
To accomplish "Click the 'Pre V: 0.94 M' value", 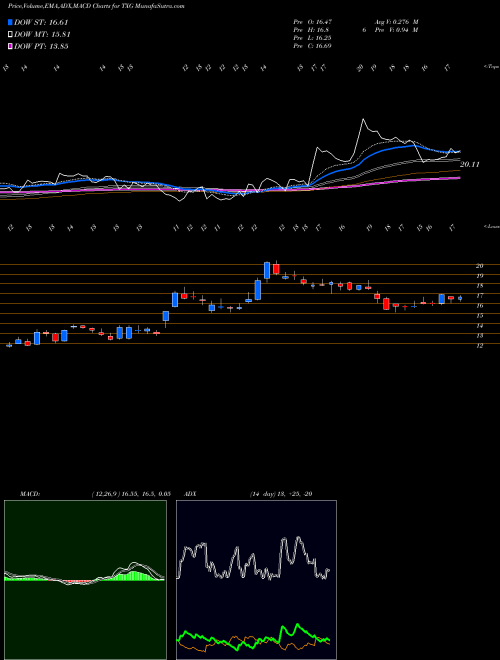I will coord(398,29).
